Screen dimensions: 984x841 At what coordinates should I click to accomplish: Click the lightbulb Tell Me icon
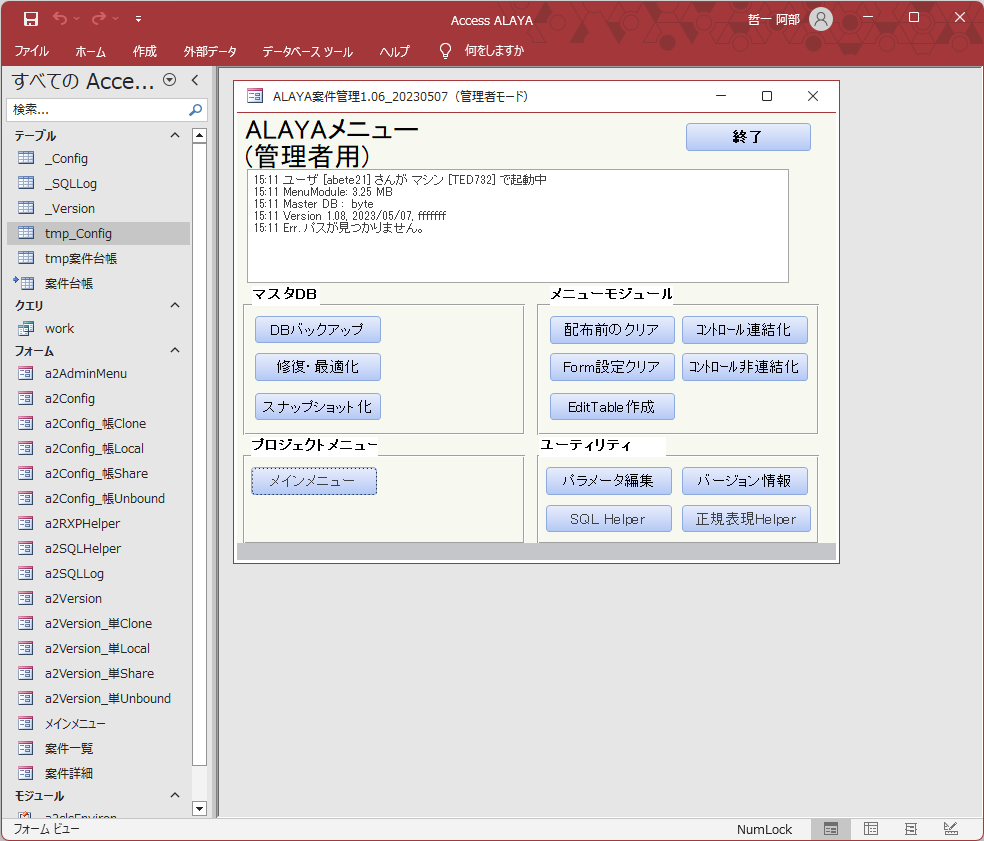click(445, 51)
